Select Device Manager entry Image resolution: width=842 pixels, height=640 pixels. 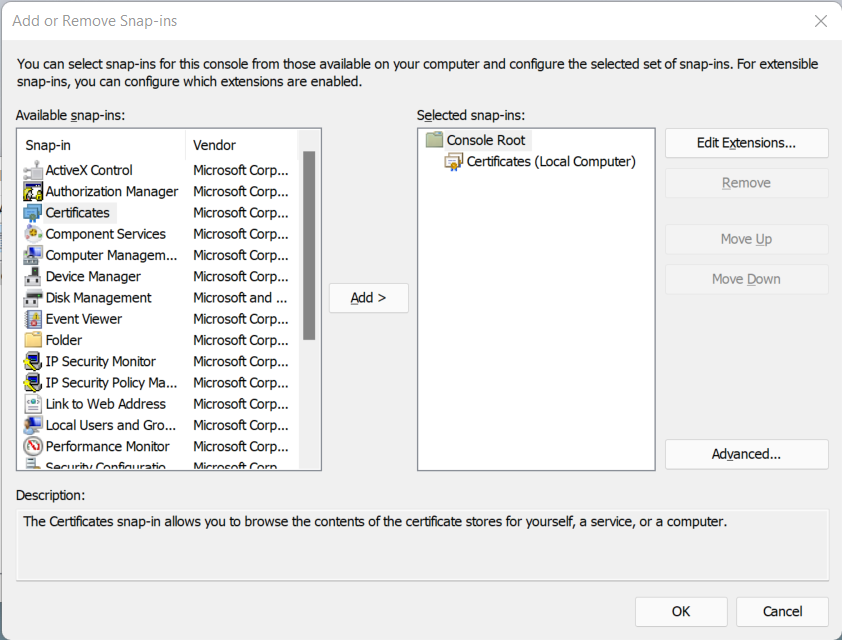[x=93, y=277]
